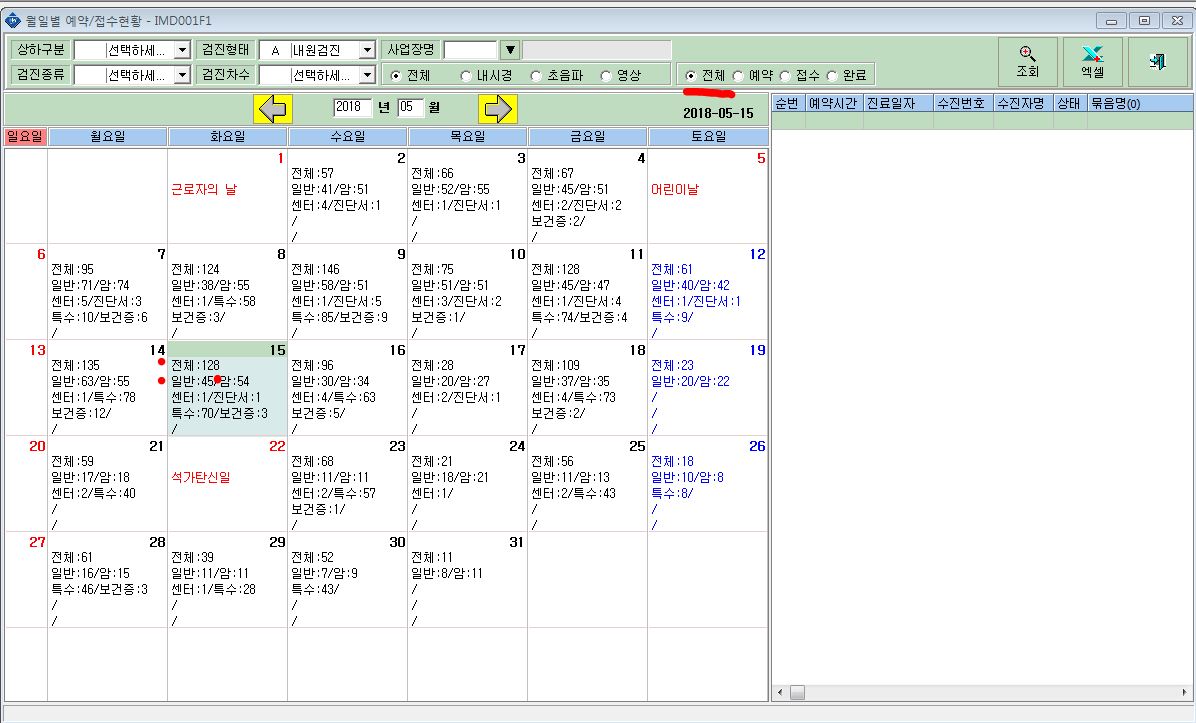Image resolution: width=1196 pixels, height=723 pixels.
Task: Click the 예약시간 column header
Action: click(834, 103)
